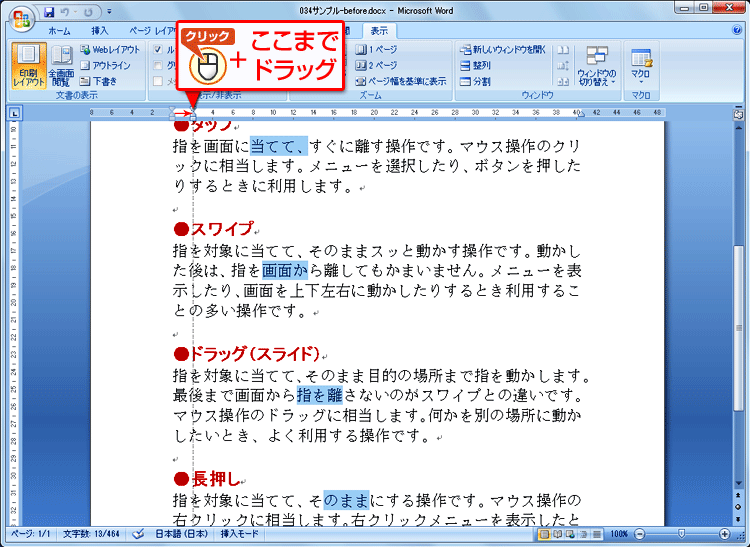Click highlighted text 指を離
Image resolution: width=750 pixels, height=547 pixels.
click(x=320, y=395)
